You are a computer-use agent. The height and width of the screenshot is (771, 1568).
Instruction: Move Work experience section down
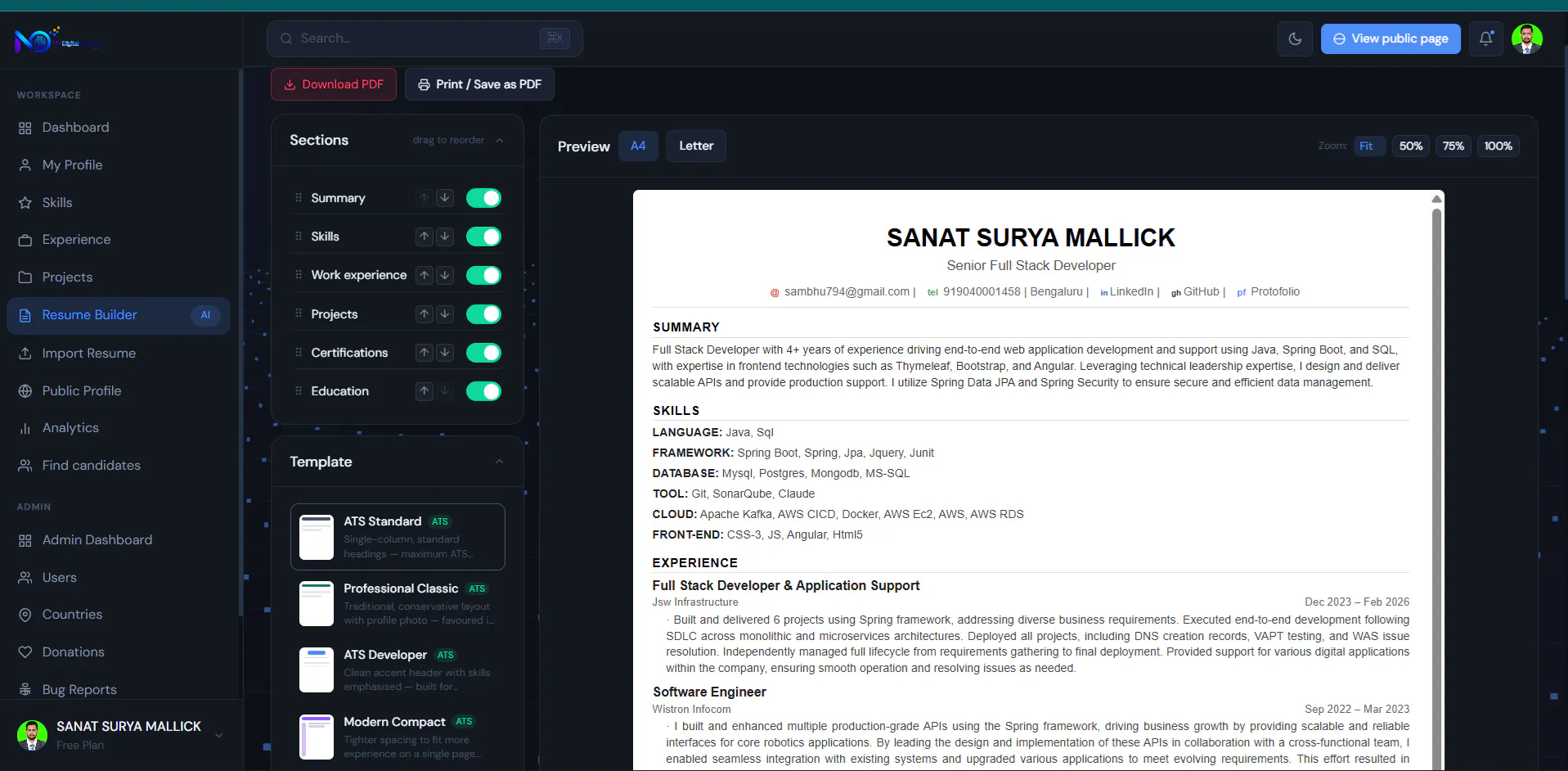click(445, 275)
